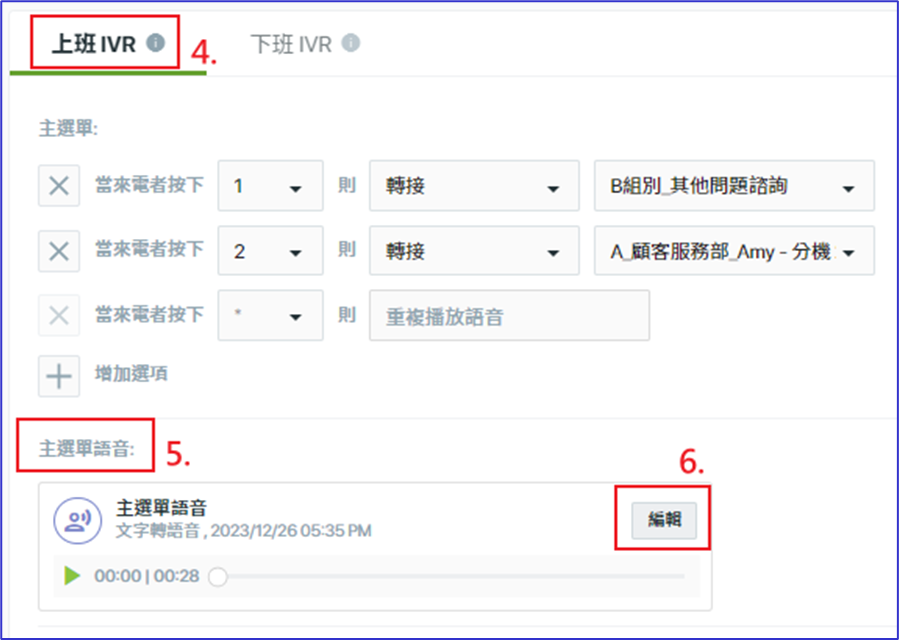The height and width of the screenshot is (640, 899).
Task: Click the 重複播放語音 field
Action: 509,315
